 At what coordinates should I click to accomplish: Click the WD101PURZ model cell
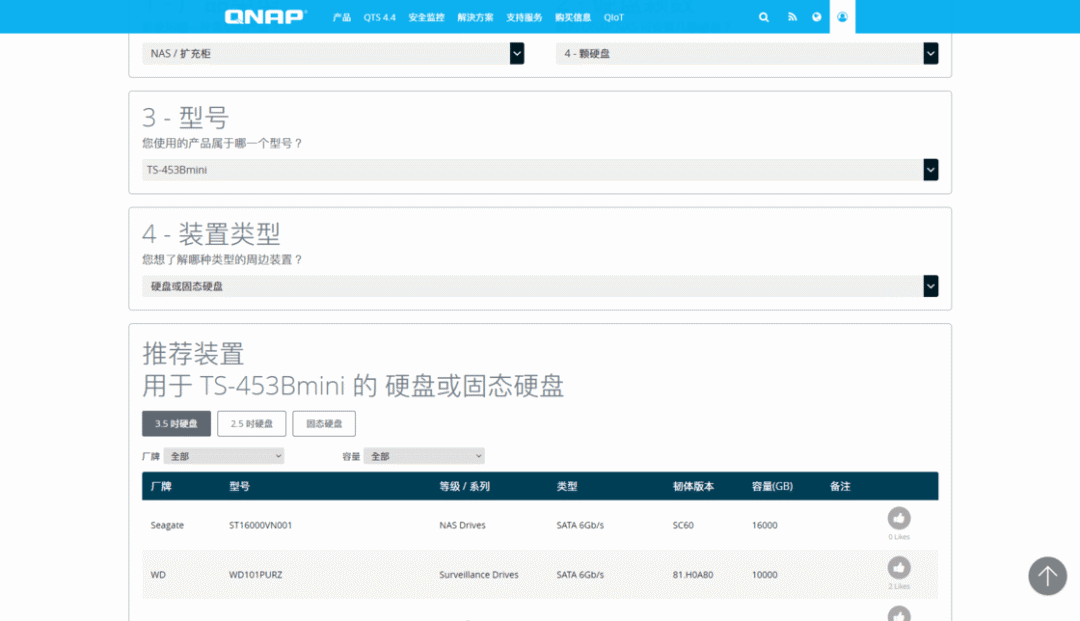[256, 575]
